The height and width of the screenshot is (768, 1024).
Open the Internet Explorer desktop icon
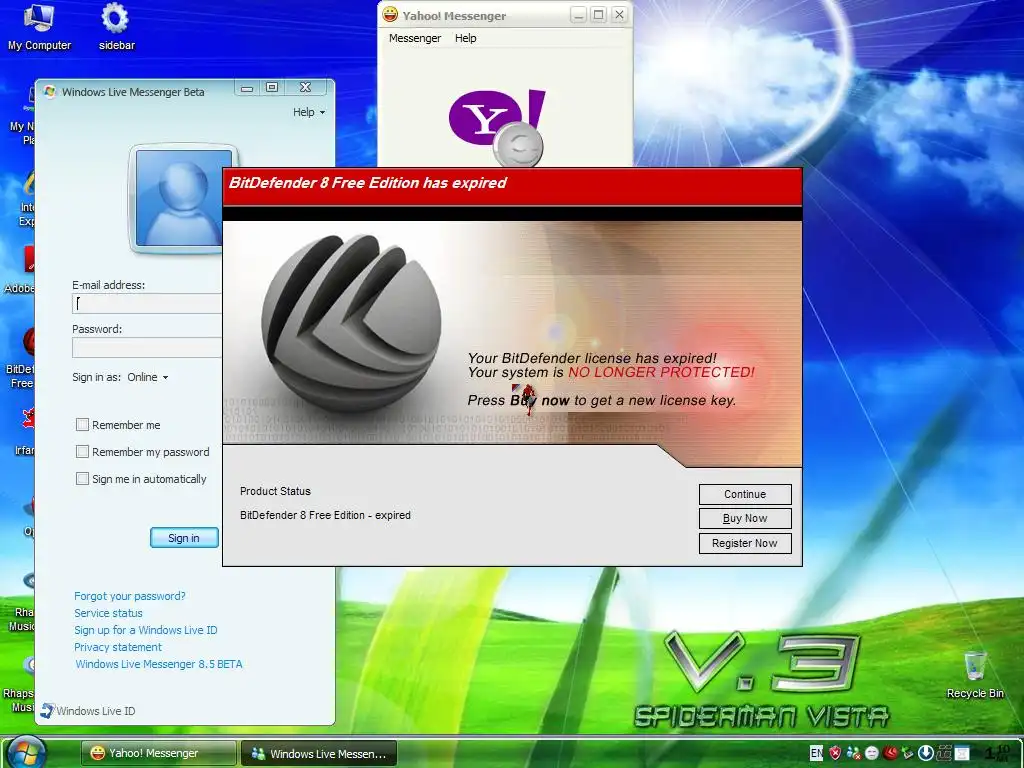(27, 199)
